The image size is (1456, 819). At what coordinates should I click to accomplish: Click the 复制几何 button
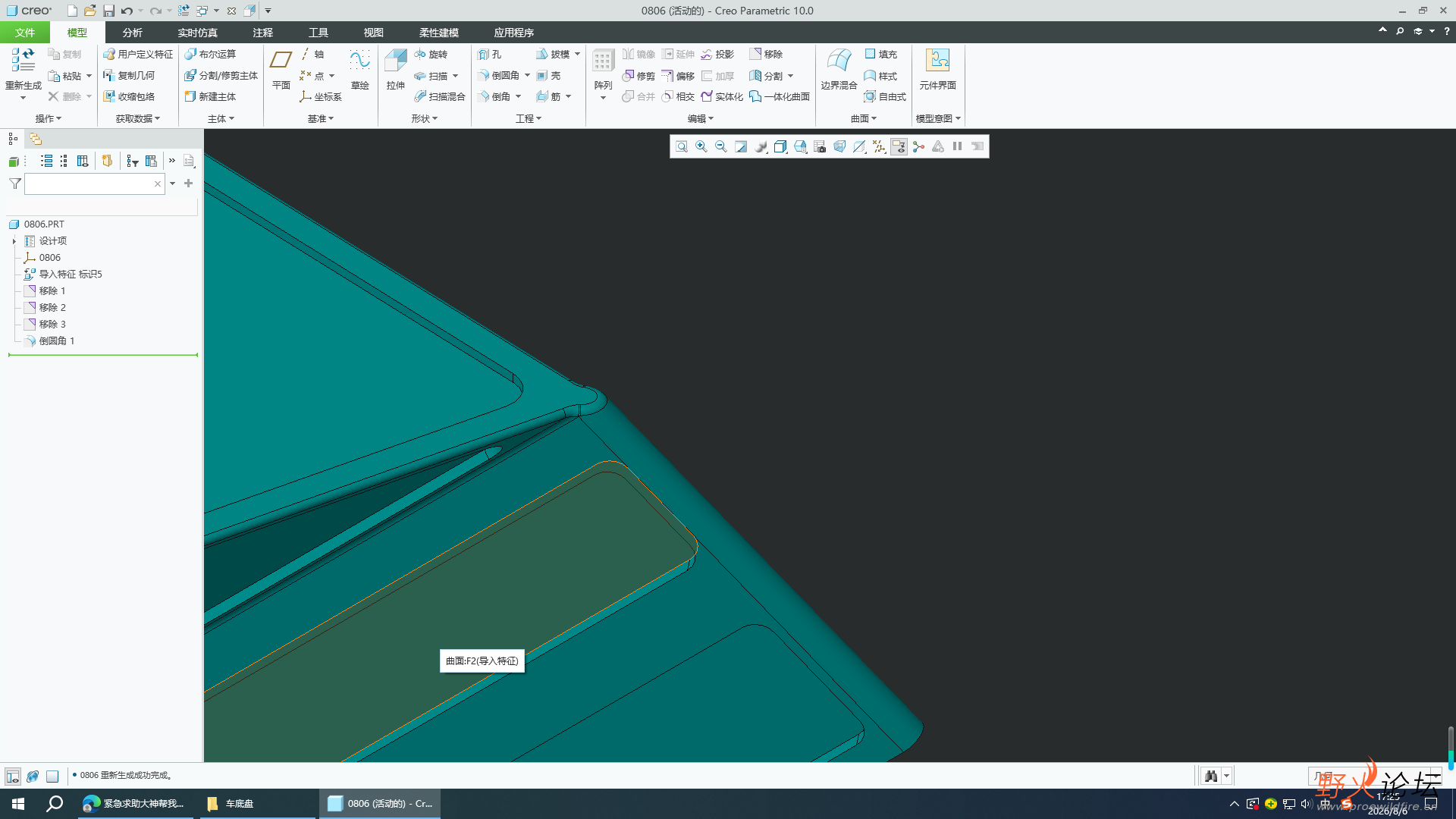129,76
